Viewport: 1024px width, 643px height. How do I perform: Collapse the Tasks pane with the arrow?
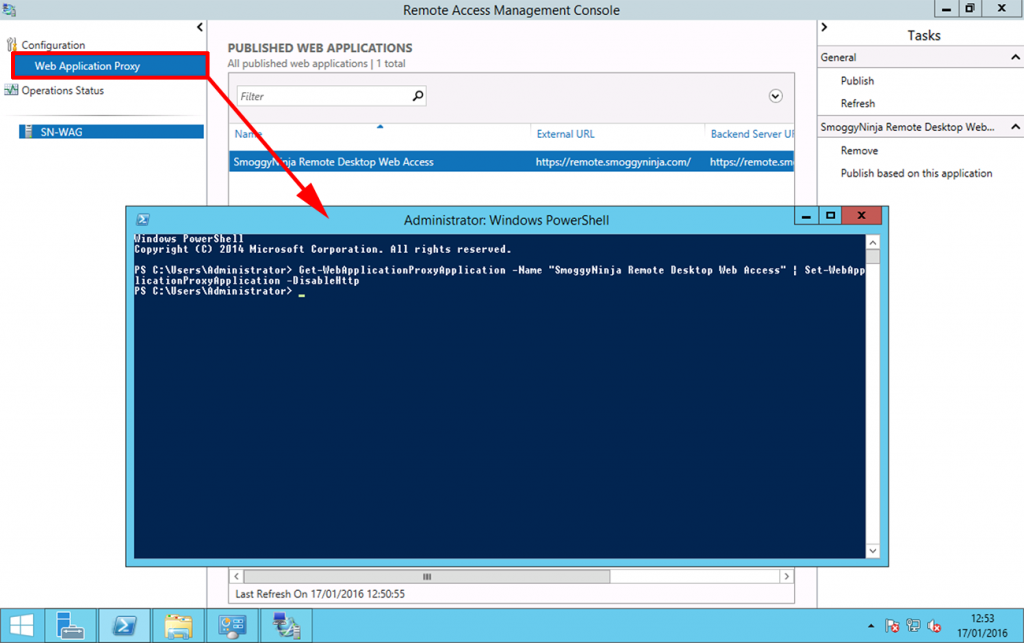click(824, 27)
